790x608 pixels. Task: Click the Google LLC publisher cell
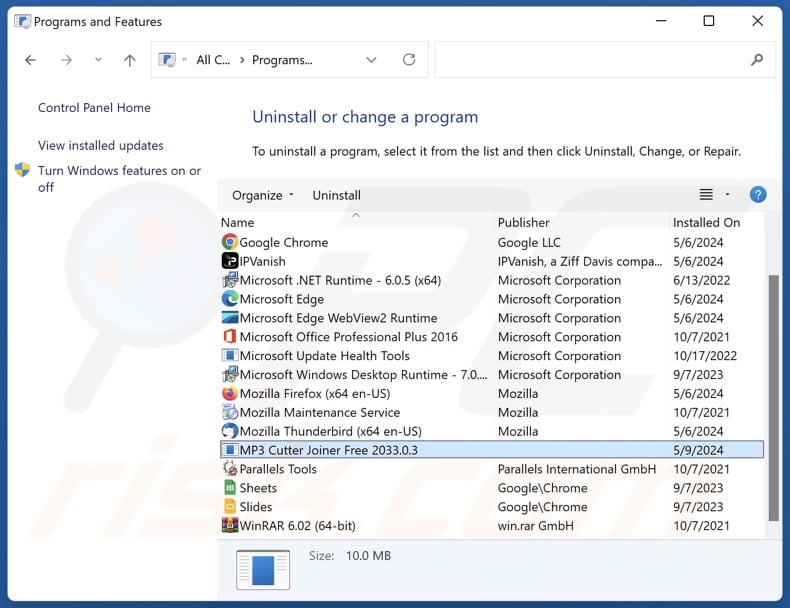(x=529, y=243)
